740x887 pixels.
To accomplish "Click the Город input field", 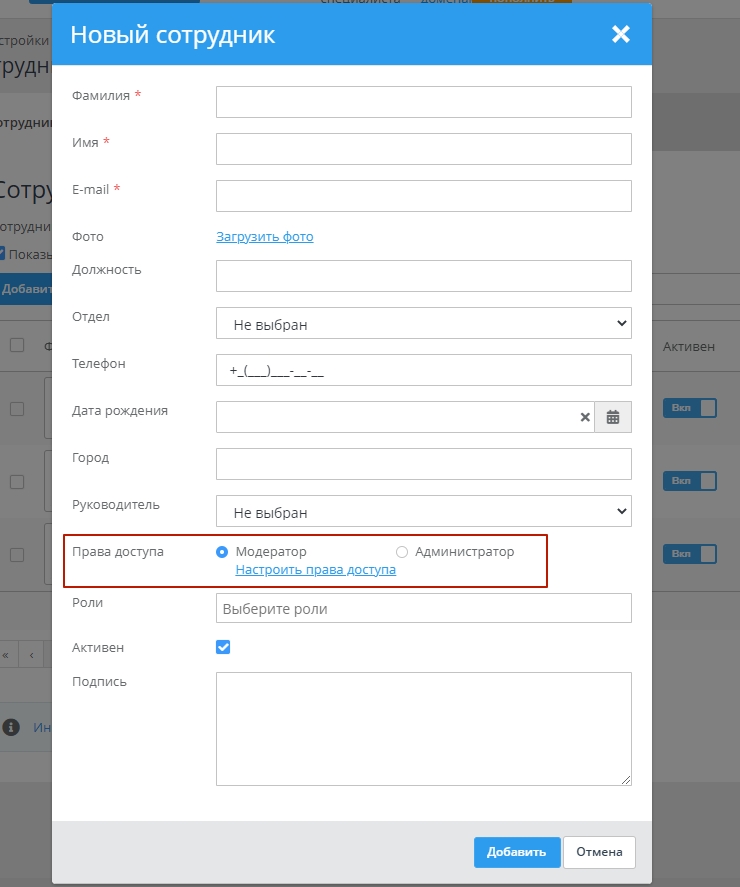I will click(x=423, y=464).
